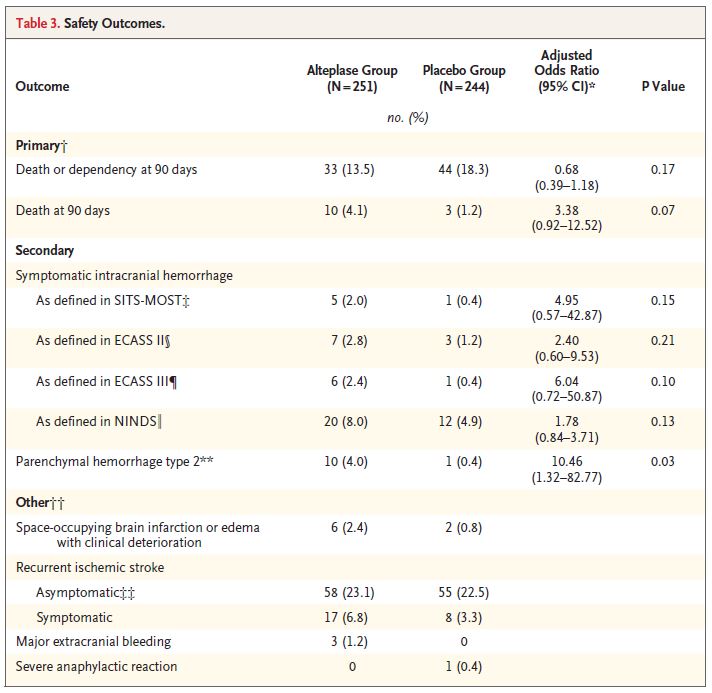712x693 pixels.
Task: Select the Alteplase Group column header
Action: click(352, 78)
